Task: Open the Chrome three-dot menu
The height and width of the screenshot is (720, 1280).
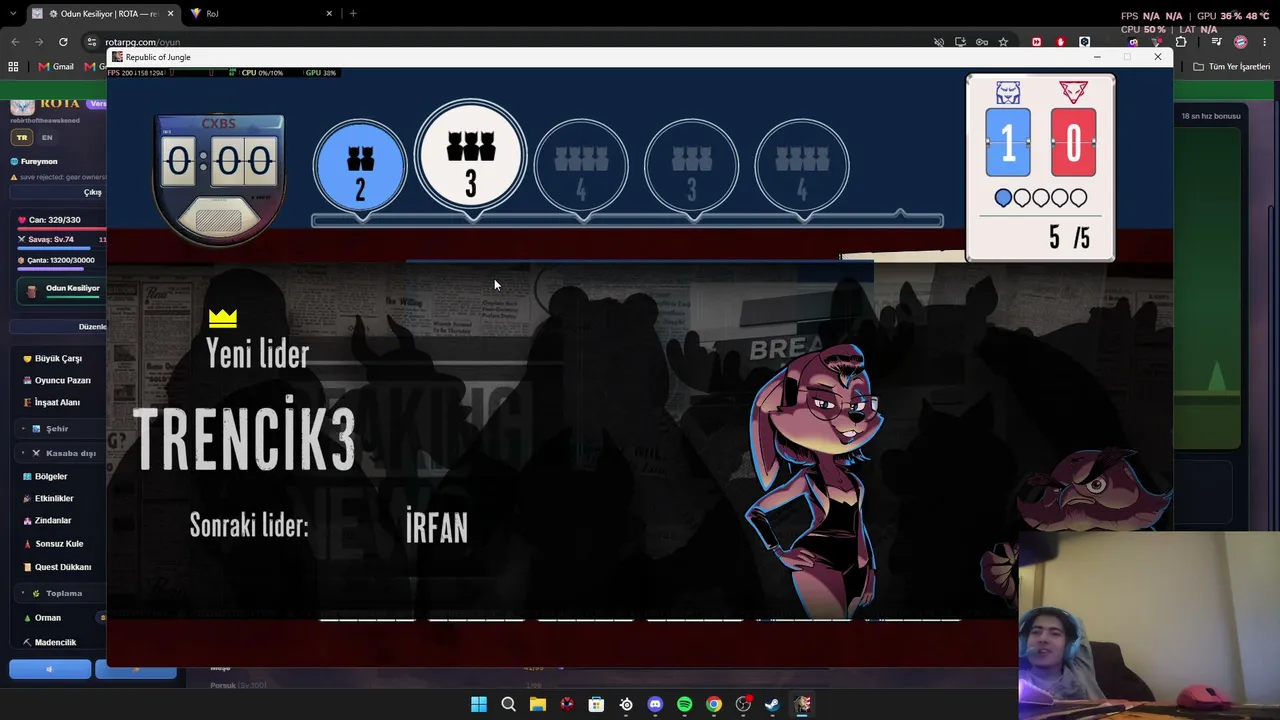Action: click(1265, 42)
